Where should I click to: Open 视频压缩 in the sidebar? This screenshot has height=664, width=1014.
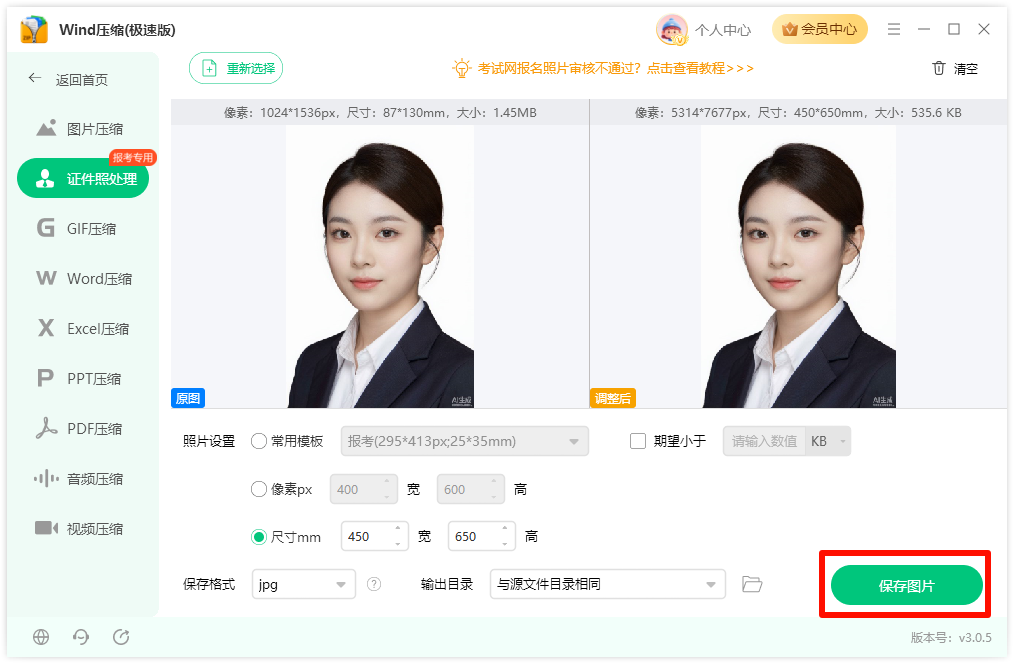[83, 528]
